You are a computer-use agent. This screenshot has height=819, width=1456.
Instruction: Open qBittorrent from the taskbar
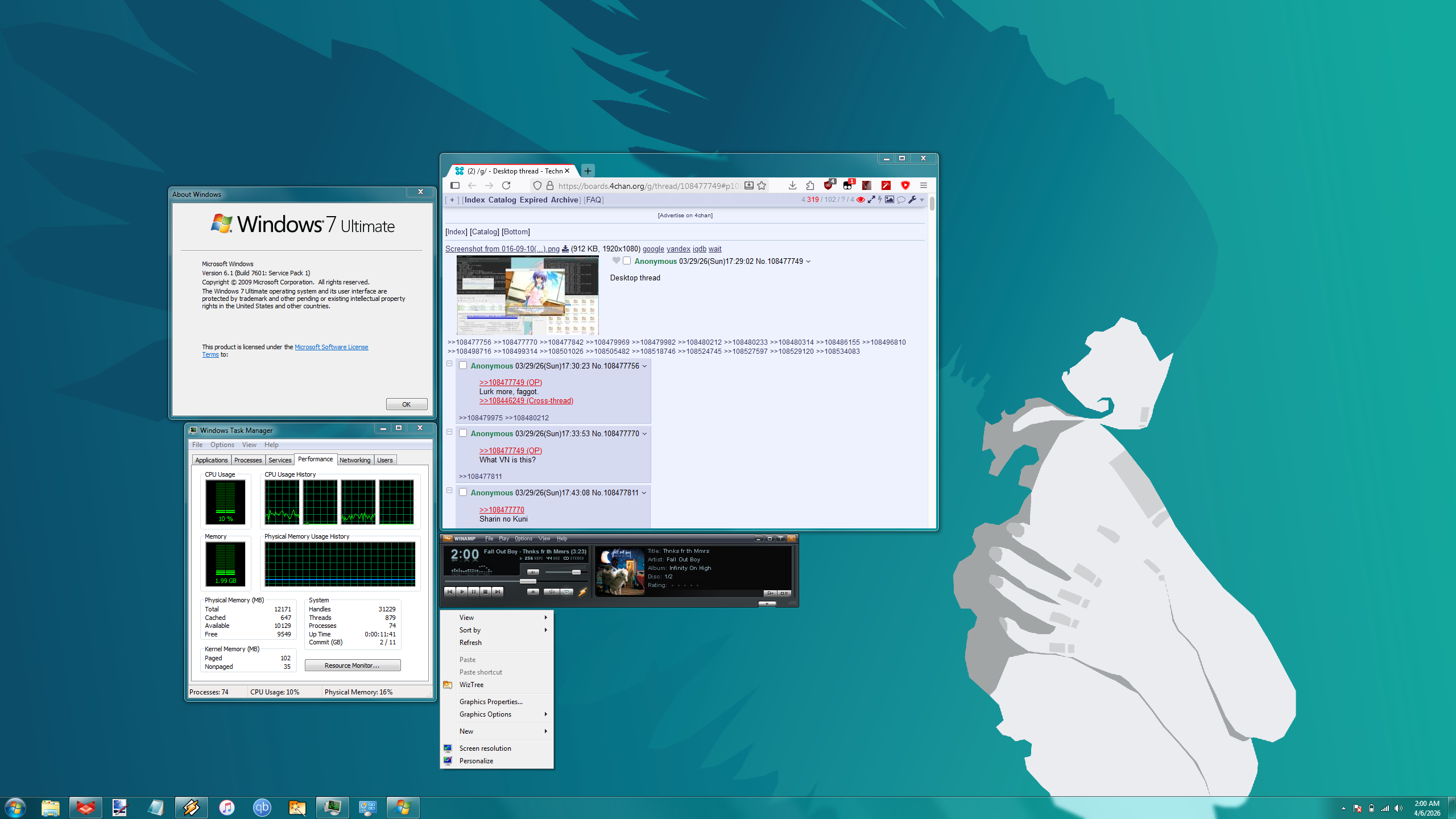[262, 807]
